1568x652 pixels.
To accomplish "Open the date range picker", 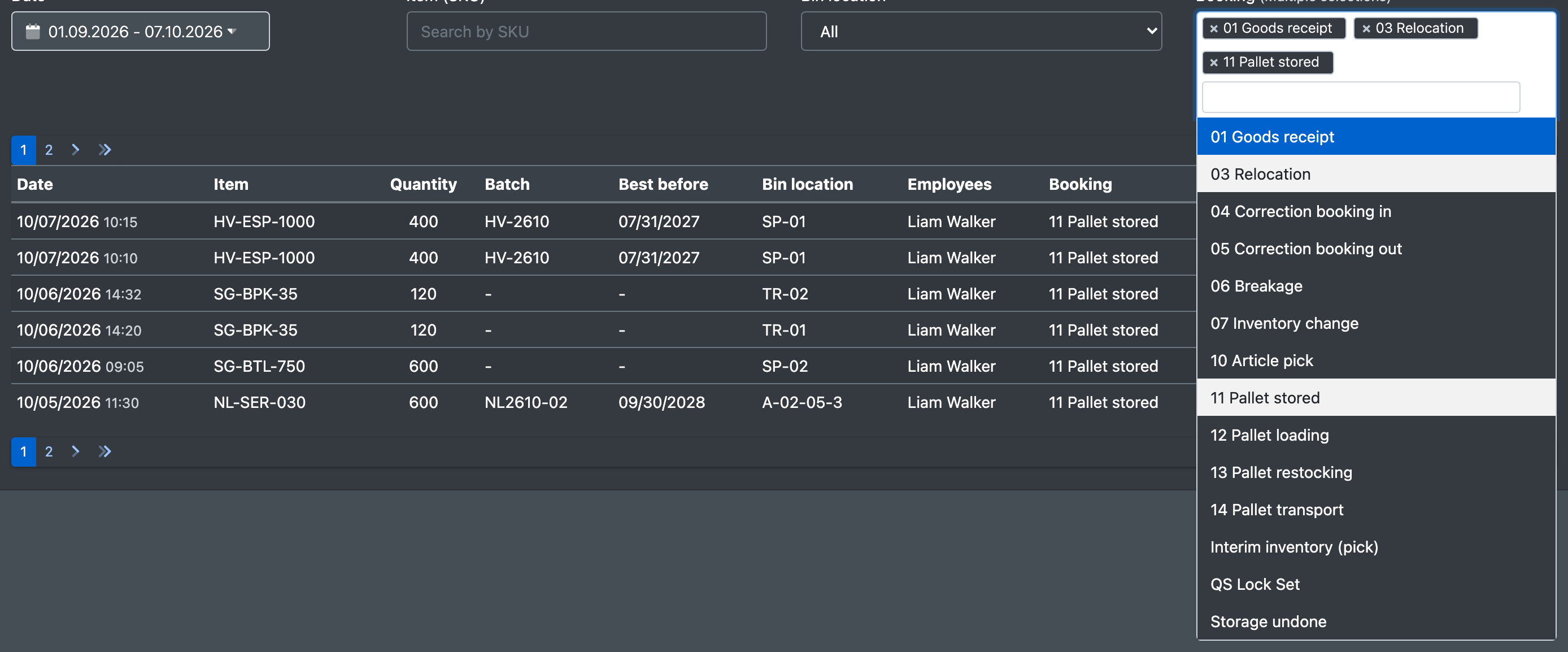I will [140, 31].
